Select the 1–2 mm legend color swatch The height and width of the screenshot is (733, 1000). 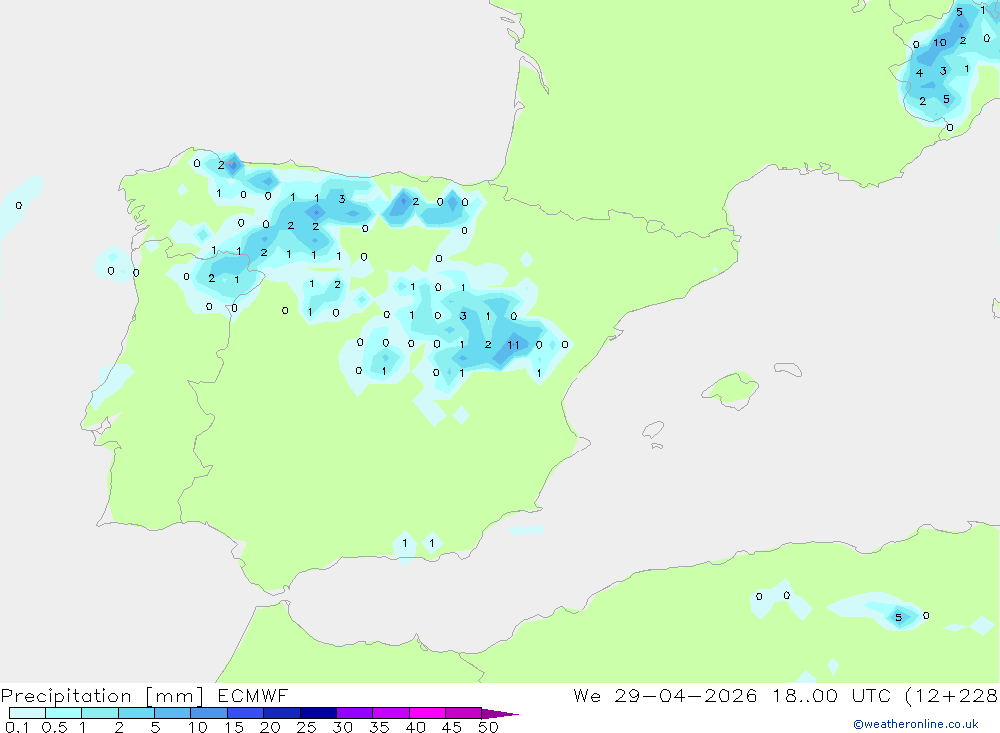click(x=99, y=713)
